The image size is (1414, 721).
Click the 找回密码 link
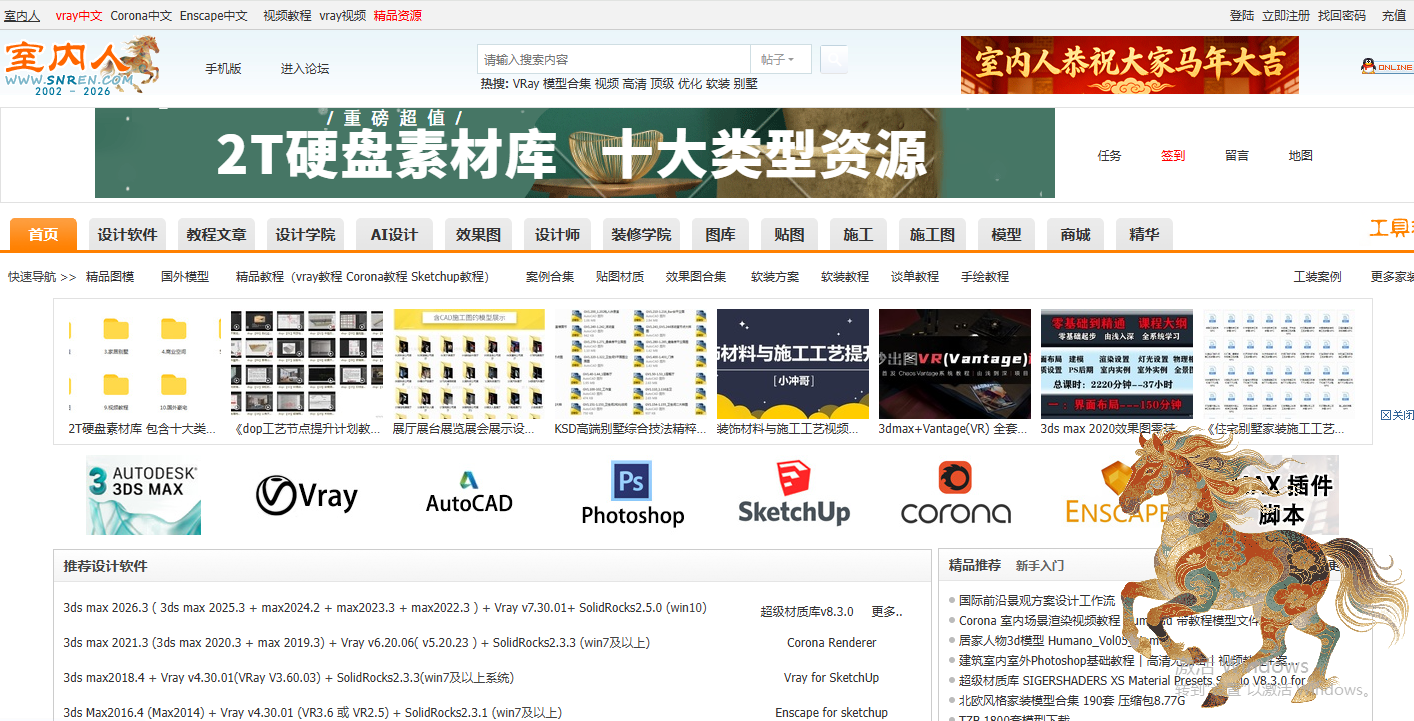coord(1342,16)
